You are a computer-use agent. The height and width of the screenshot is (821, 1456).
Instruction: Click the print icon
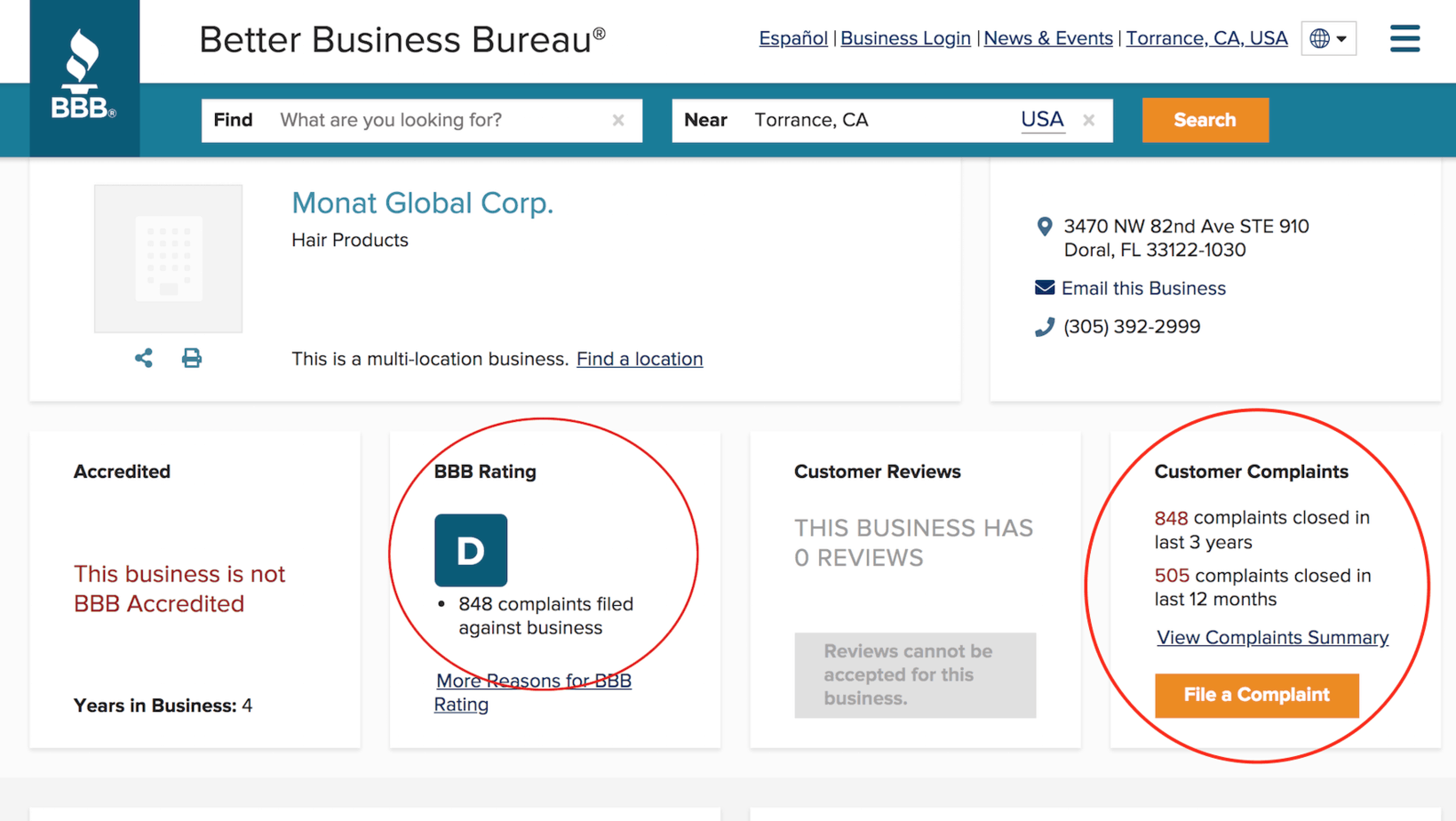point(191,358)
